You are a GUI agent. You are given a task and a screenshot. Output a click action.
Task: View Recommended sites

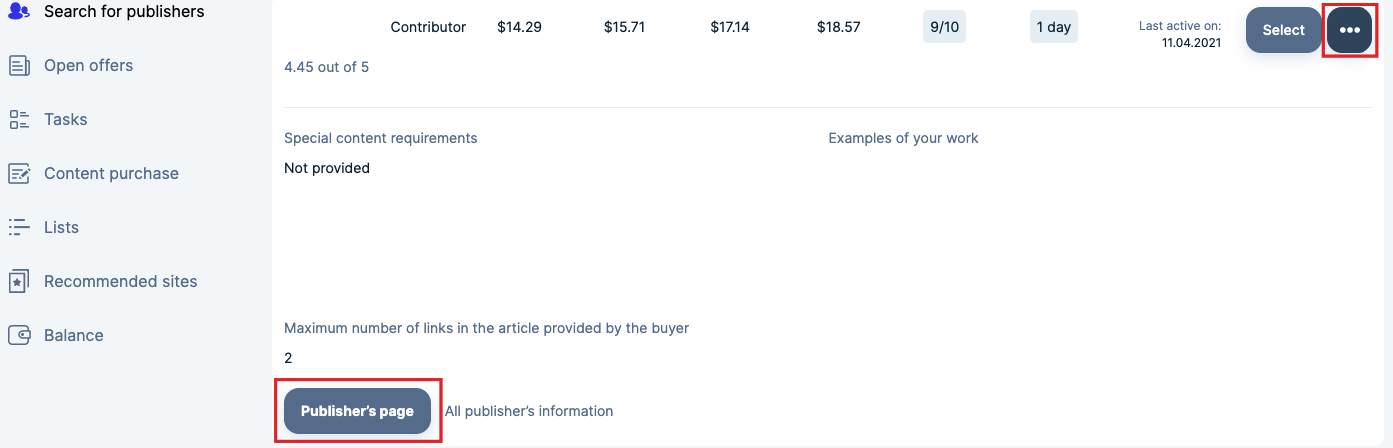point(120,282)
